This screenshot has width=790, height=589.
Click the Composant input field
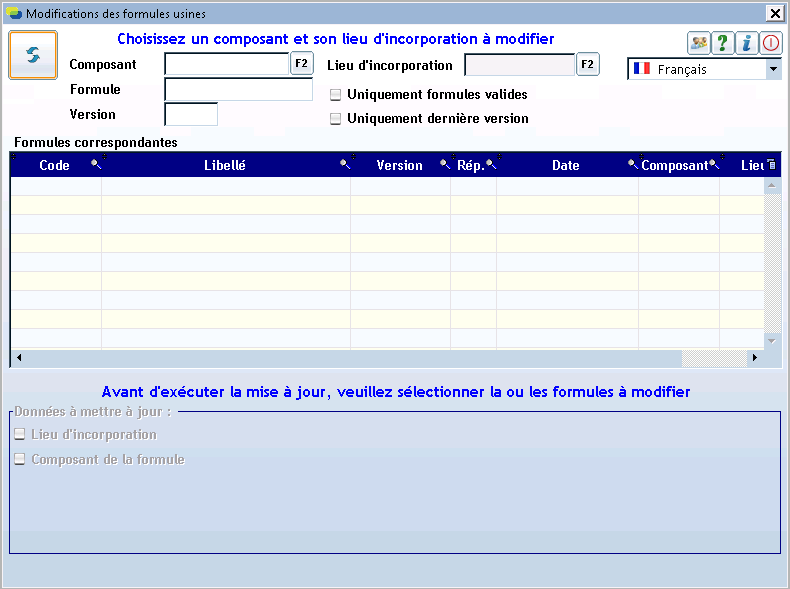227,64
